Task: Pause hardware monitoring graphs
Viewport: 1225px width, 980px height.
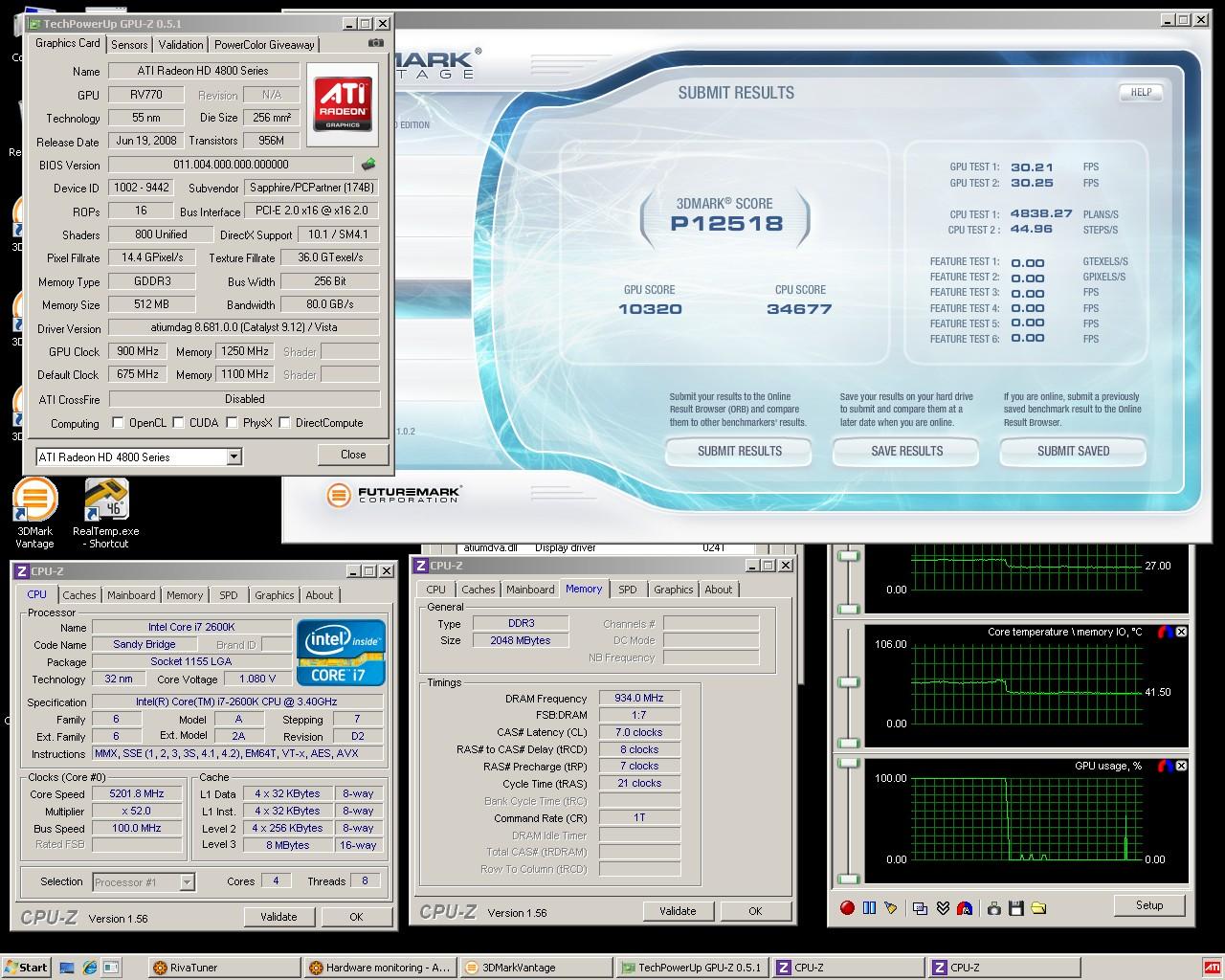Action: [x=870, y=907]
